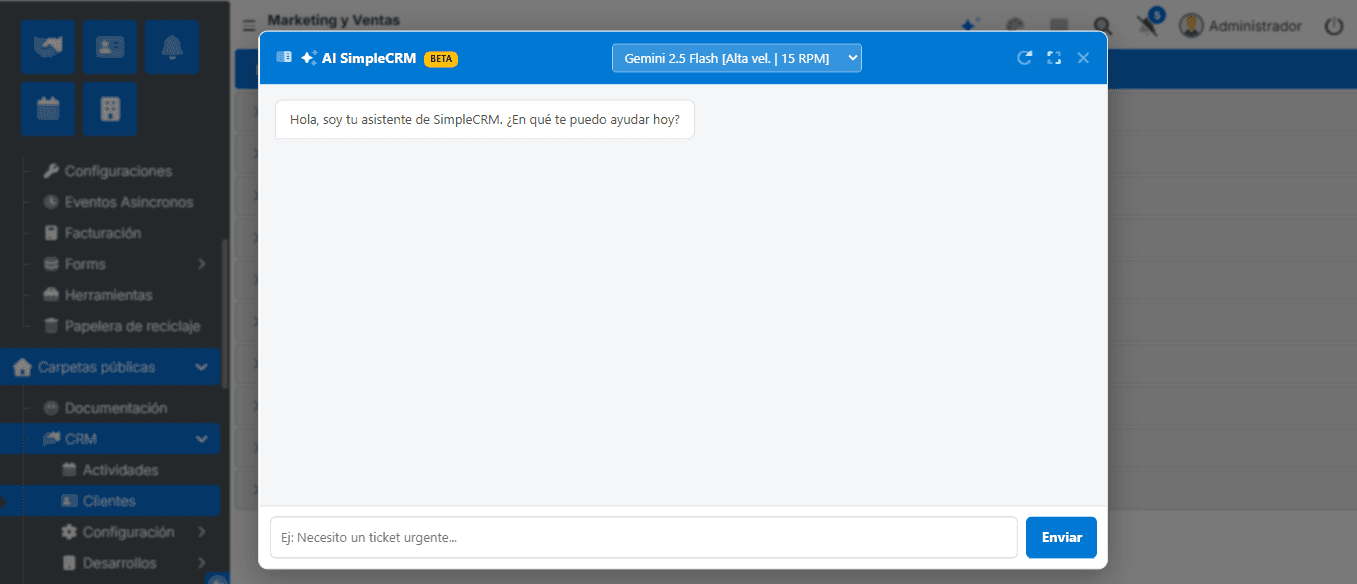
Task: Open the building shortcut tile
Action: point(110,109)
